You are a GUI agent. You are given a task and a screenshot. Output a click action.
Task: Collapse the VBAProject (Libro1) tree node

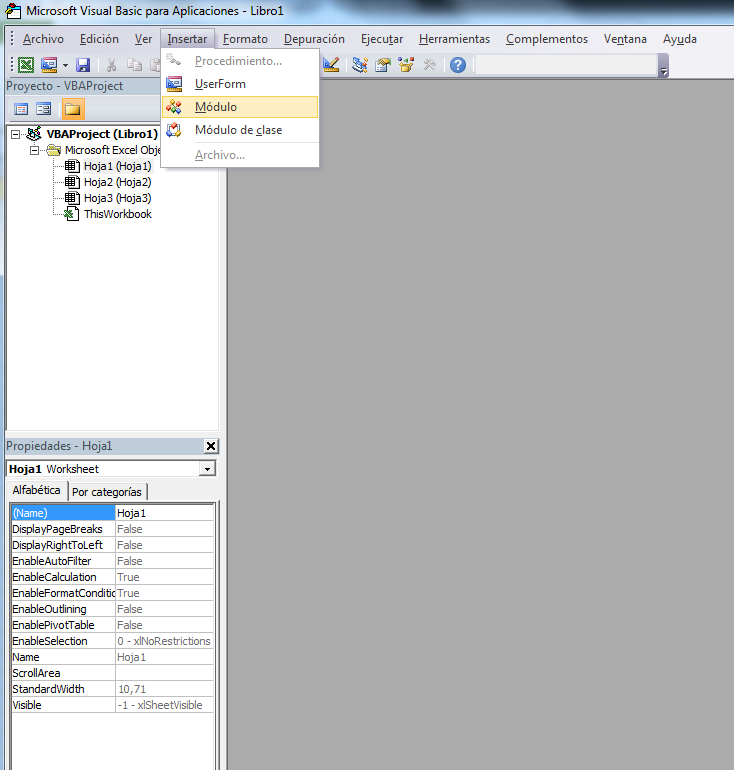(16, 134)
